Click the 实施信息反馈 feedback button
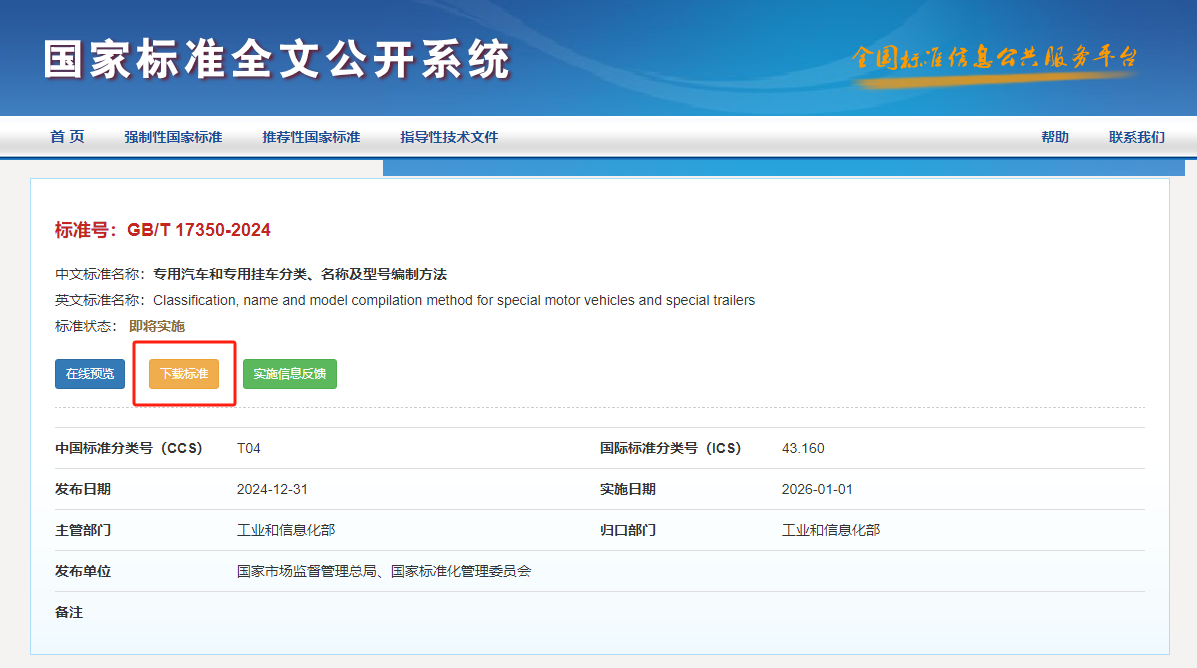This screenshot has height=668, width=1197. [290, 373]
